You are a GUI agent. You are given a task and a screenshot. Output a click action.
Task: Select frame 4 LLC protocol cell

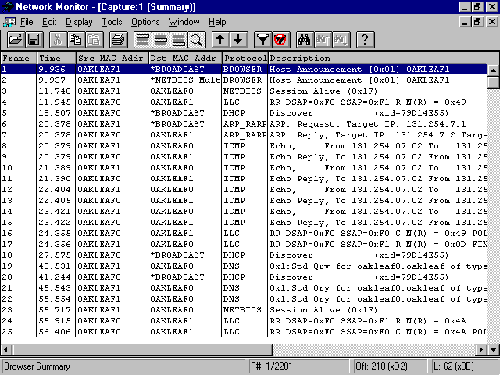231,102
